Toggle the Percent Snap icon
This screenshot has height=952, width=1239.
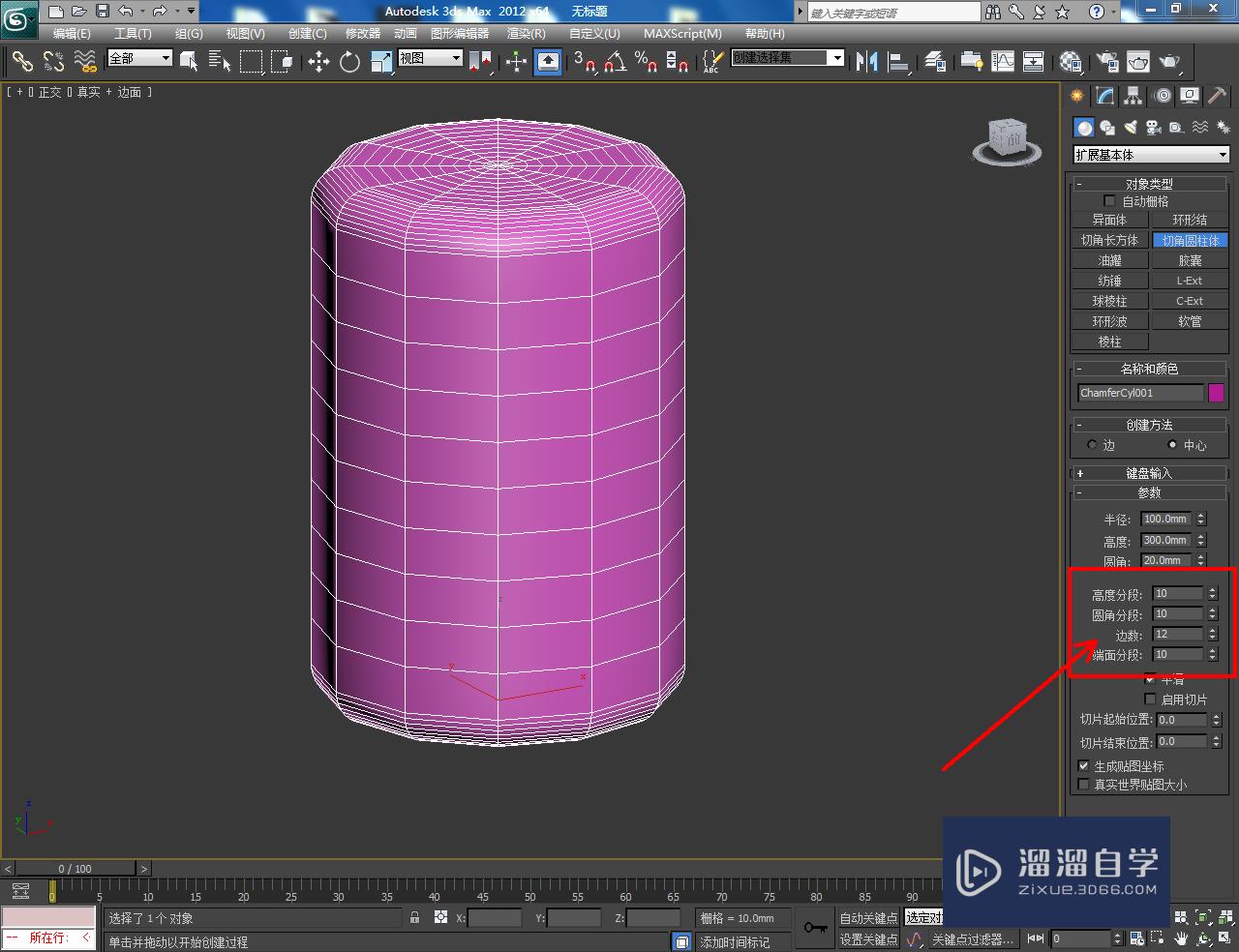tap(646, 62)
